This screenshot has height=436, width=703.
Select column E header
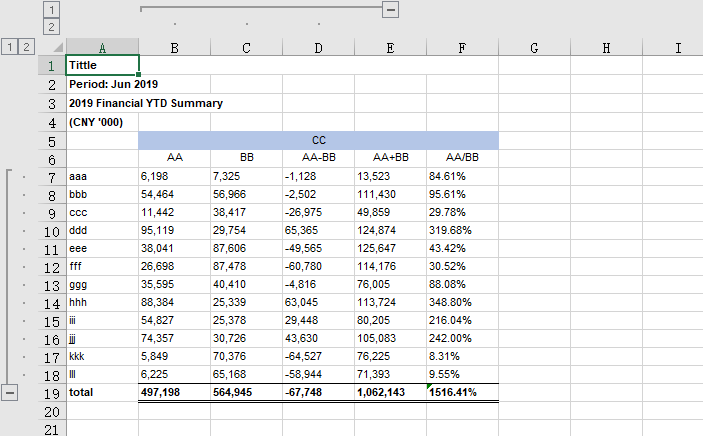pos(391,48)
